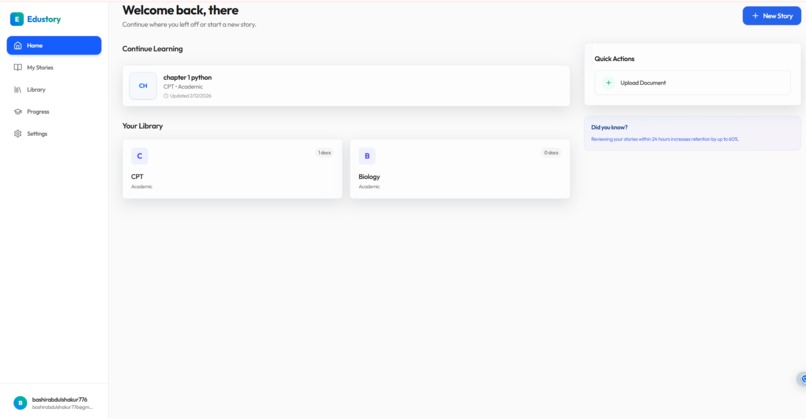Click Upload Document quick action

(692, 83)
